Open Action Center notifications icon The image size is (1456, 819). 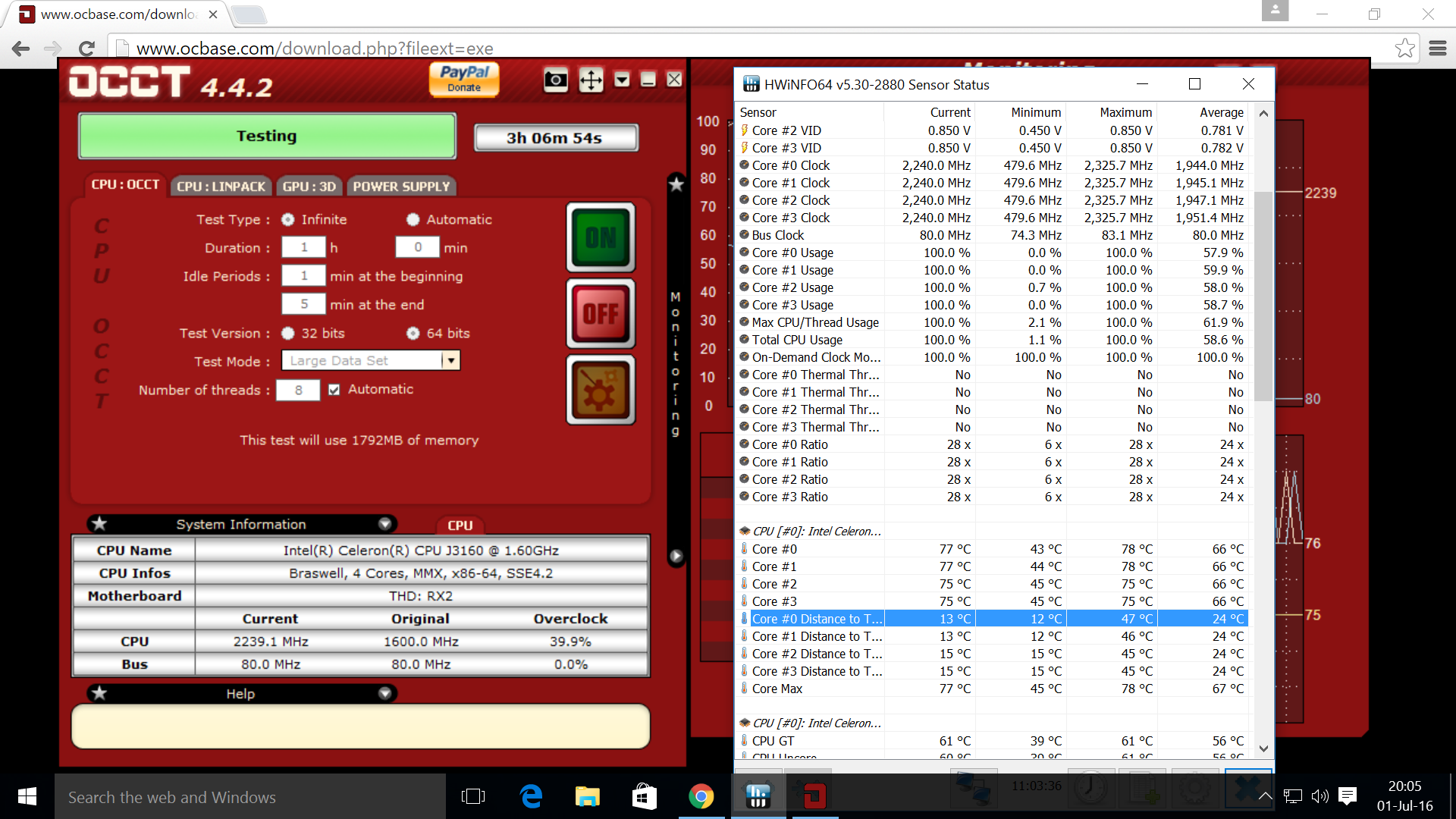1348,796
